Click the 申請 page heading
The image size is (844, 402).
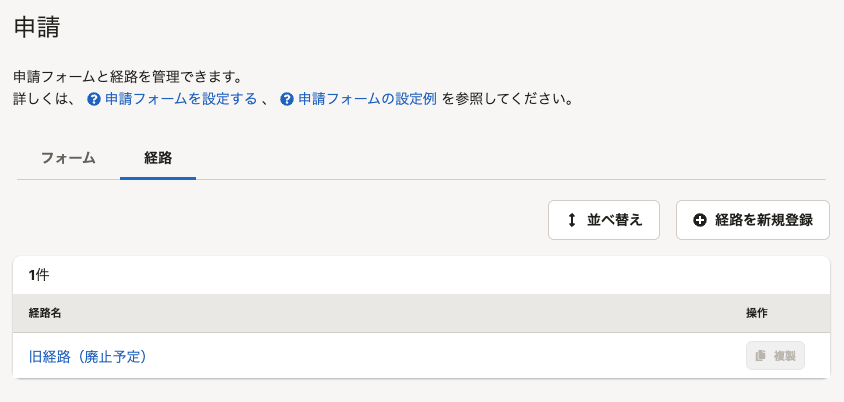pyautogui.click(x=37, y=27)
